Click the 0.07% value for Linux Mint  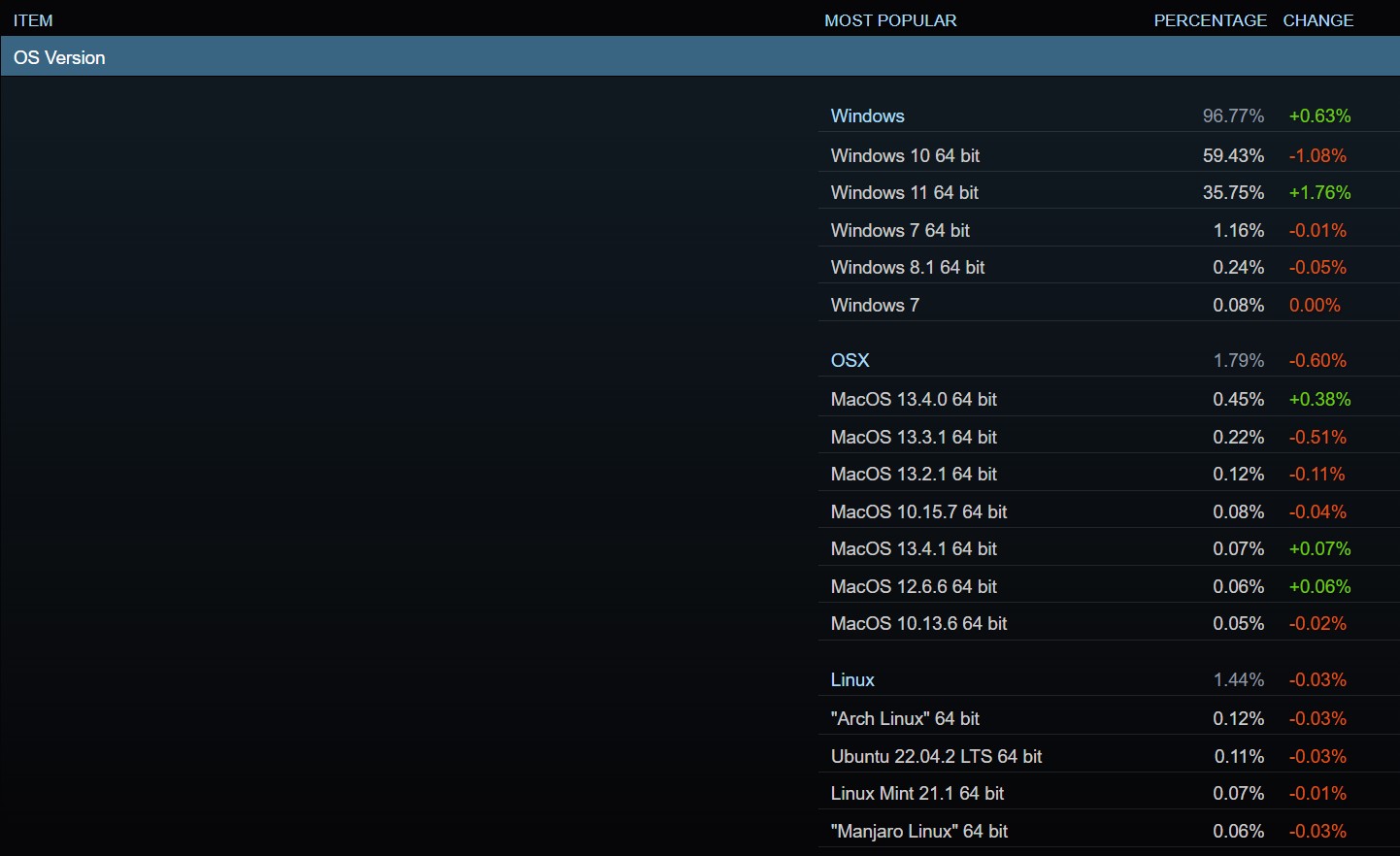pyautogui.click(x=1238, y=793)
